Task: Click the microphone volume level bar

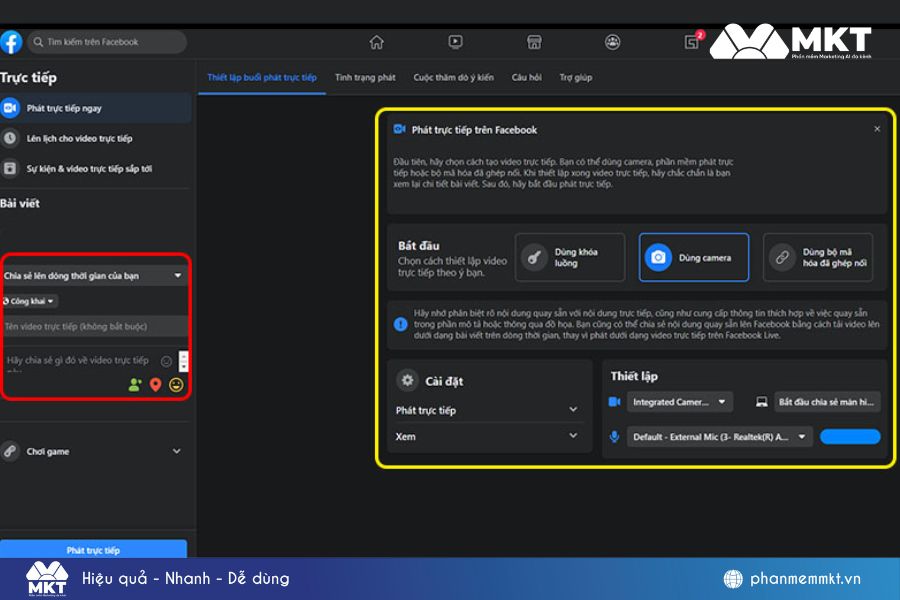Action: [850, 437]
